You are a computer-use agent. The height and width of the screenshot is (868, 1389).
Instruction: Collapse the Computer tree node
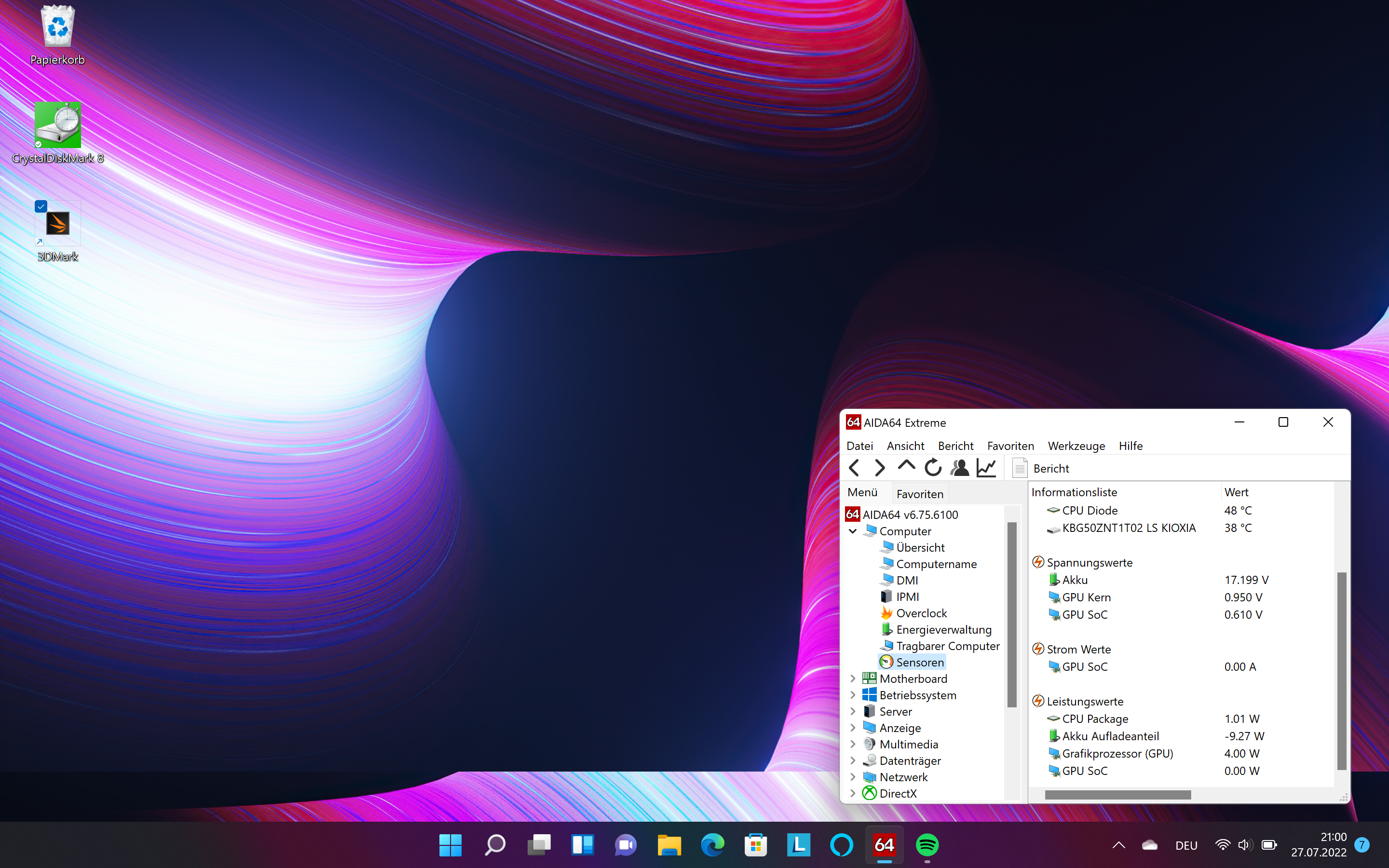tap(853, 531)
